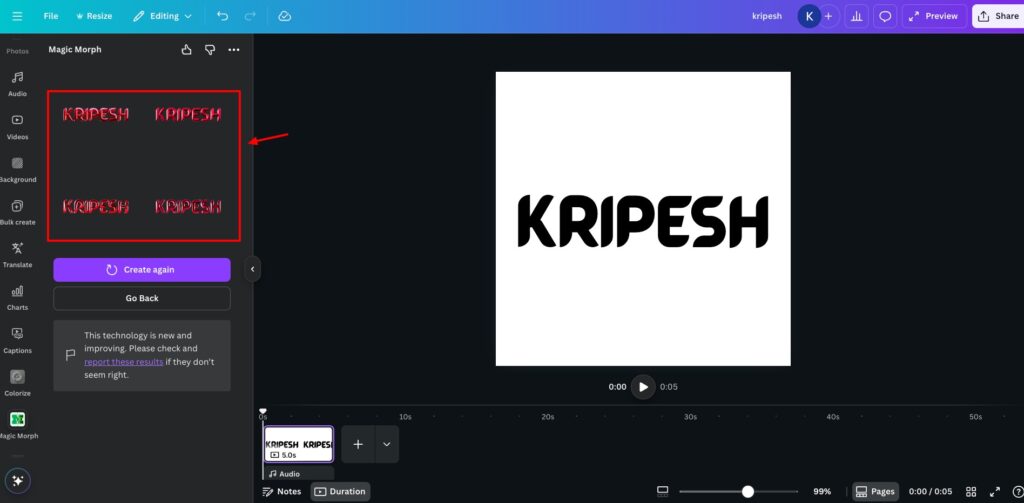Open the Magic Morph sidebar app
Viewport: 1024px width, 503px height.
[18, 426]
